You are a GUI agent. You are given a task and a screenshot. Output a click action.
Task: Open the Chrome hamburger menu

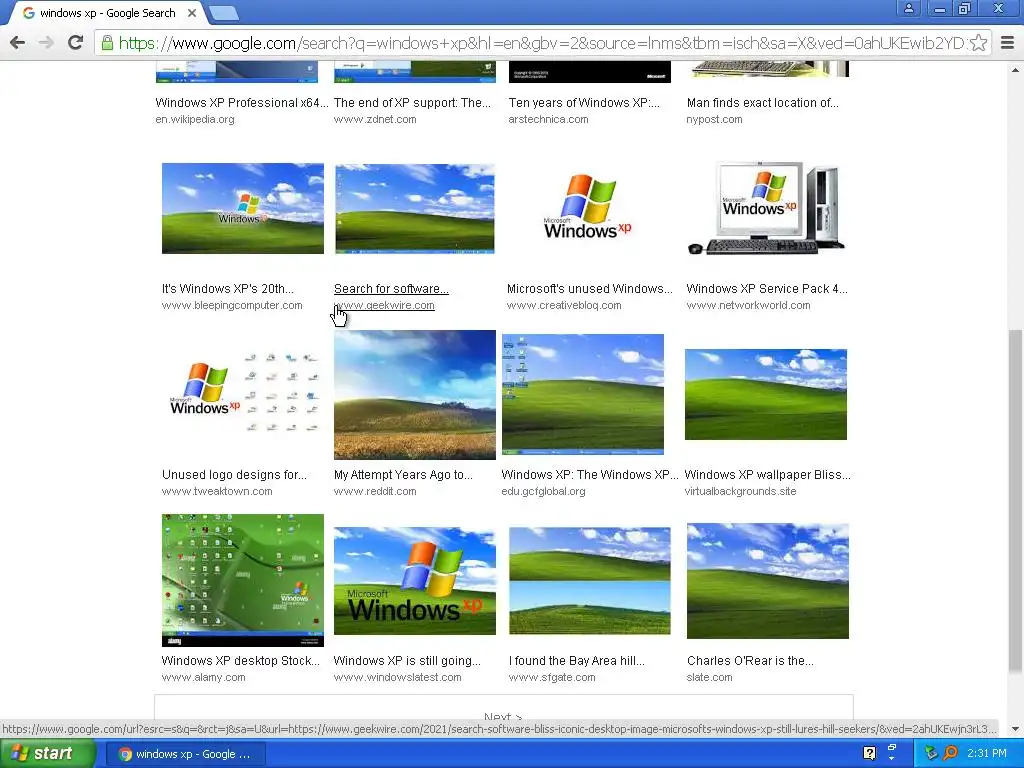coord(1008,43)
